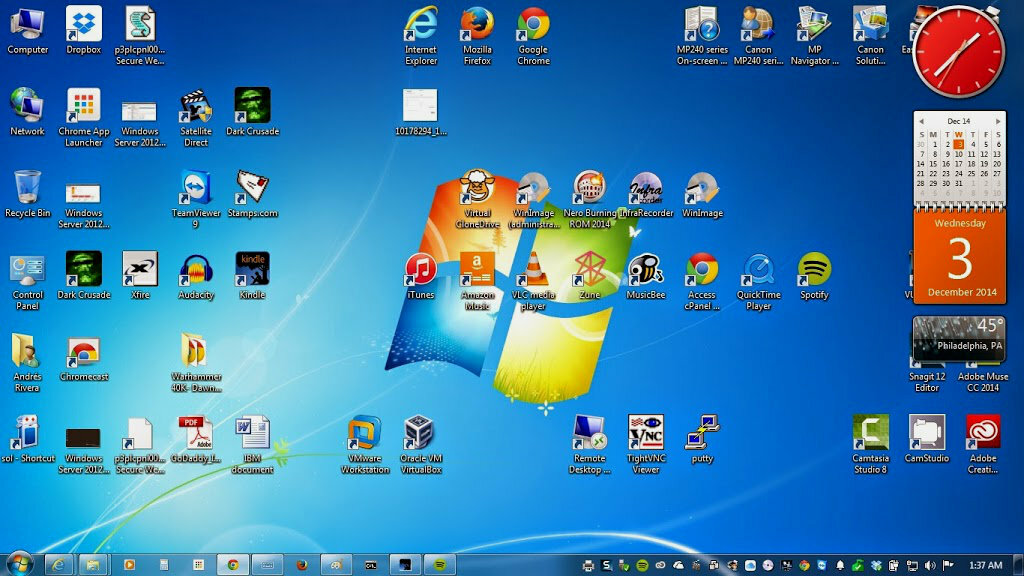This screenshot has width=1024, height=576.
Task: Open the Warhammer 40K Dawn folder
Action: [196, 362]
